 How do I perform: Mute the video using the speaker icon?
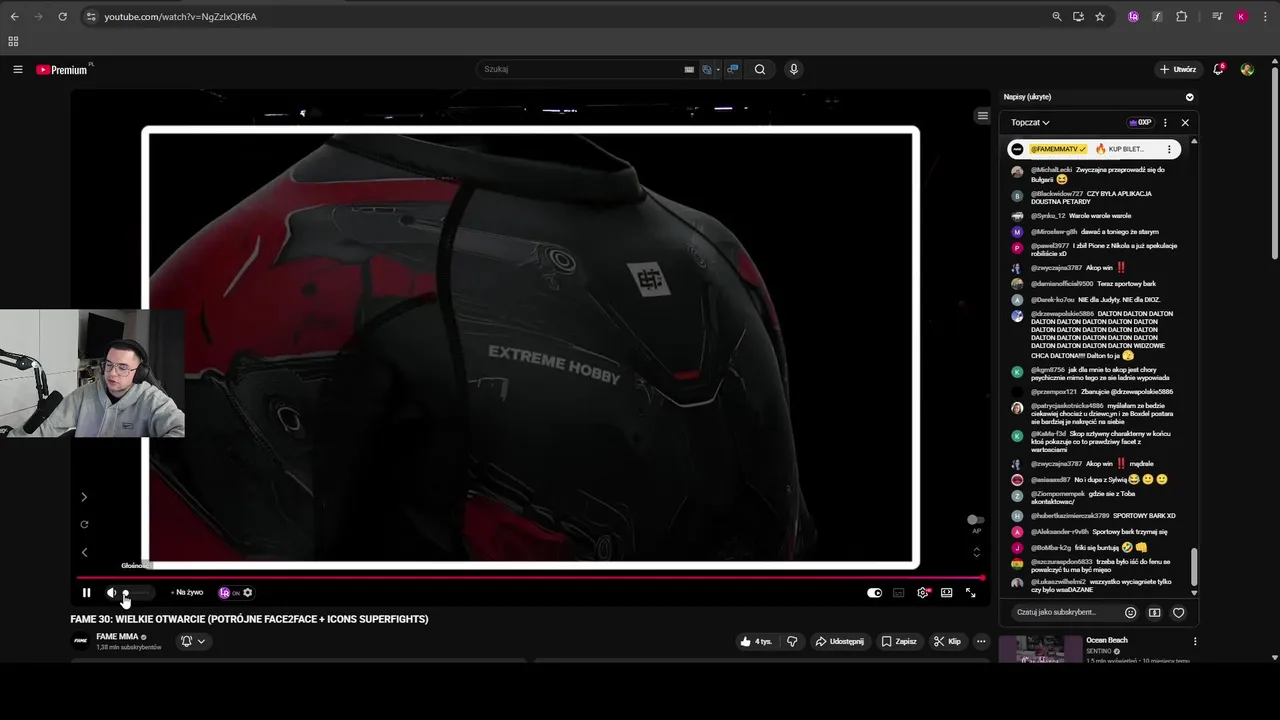tap(111, 593)
